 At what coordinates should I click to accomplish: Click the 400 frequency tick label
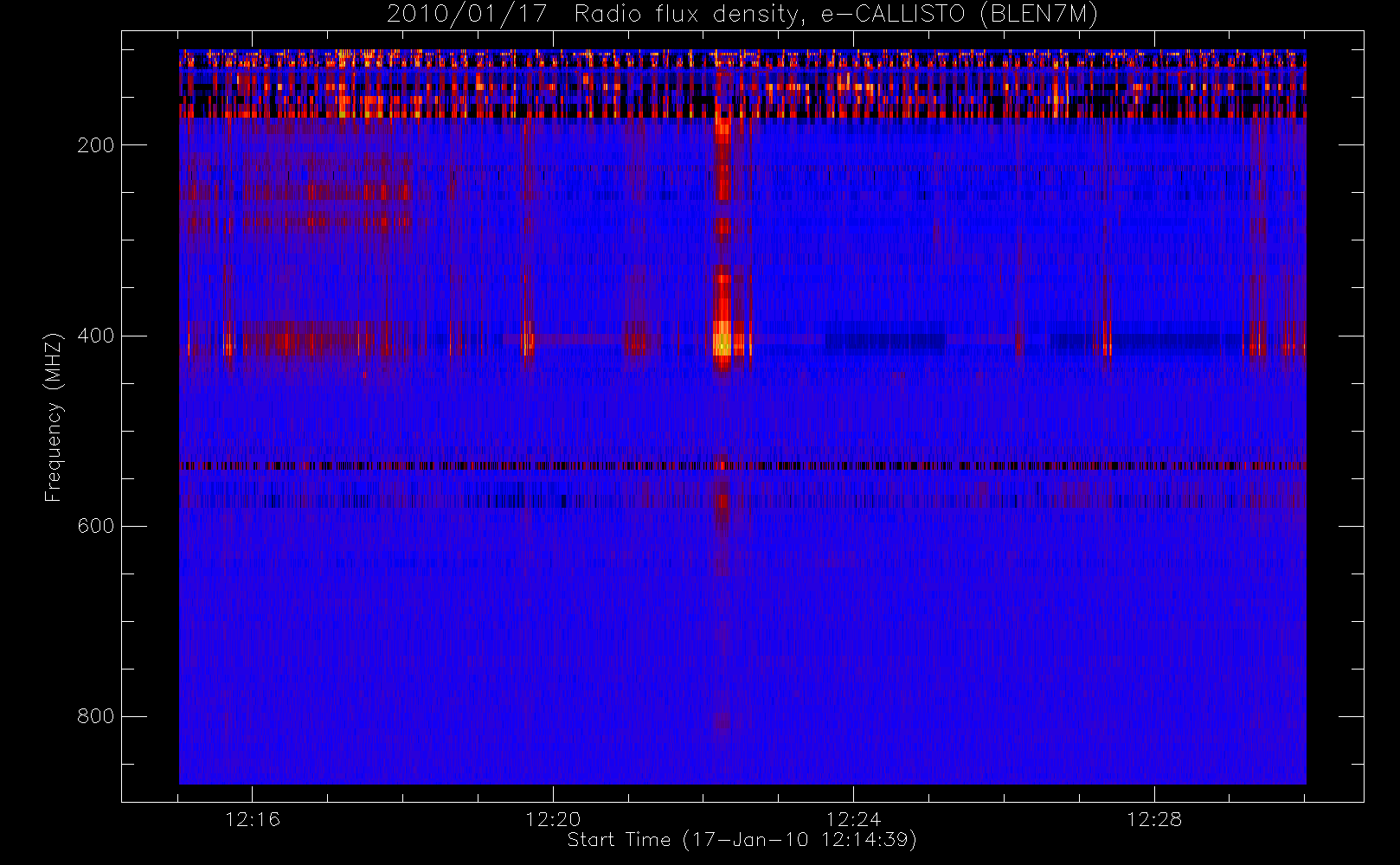point(96,336)
